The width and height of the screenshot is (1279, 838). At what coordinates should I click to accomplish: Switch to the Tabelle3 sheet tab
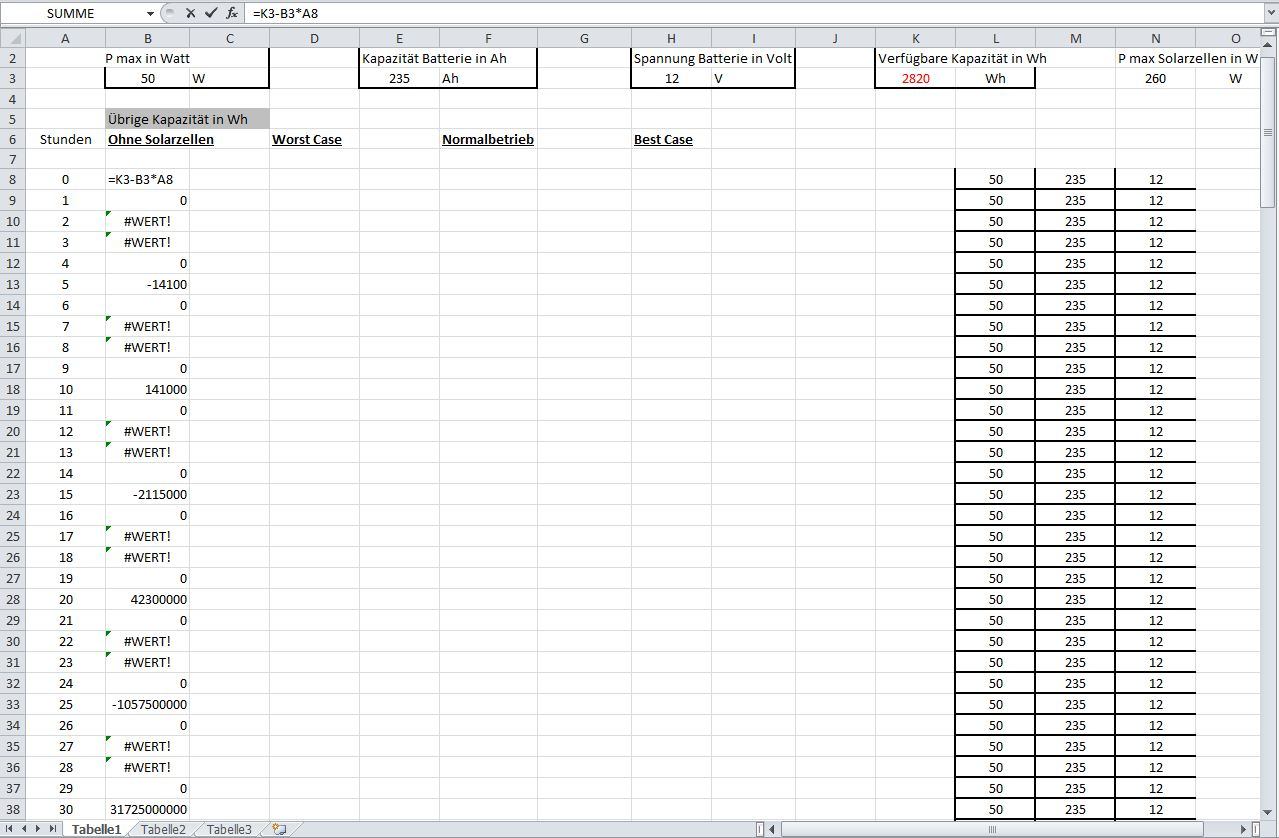(x=229, y=829)
